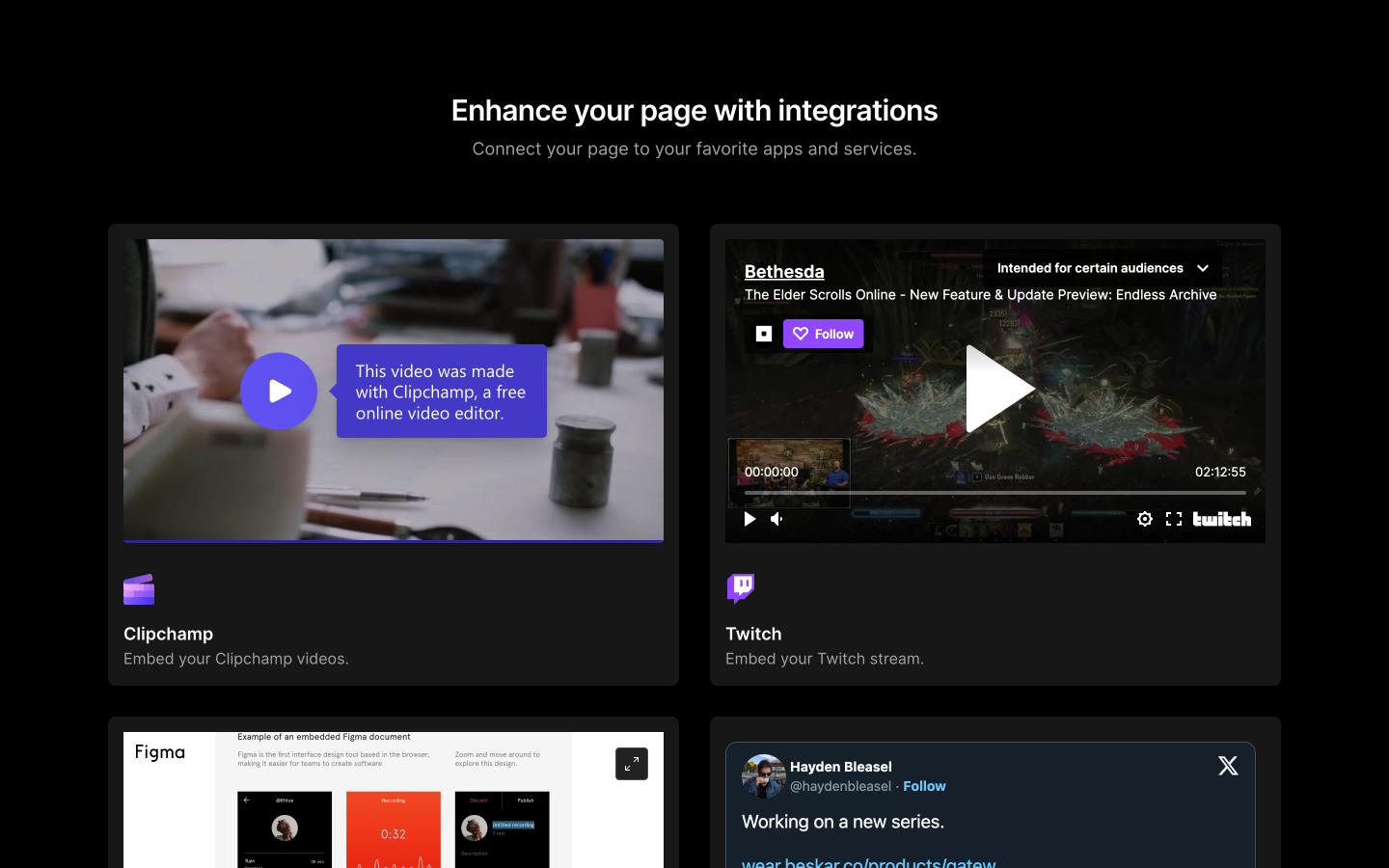The width and height of the screenshot is (1389, 868).
Task: Open the wear.beskar.co link in tweet
Action: (868, 861)
